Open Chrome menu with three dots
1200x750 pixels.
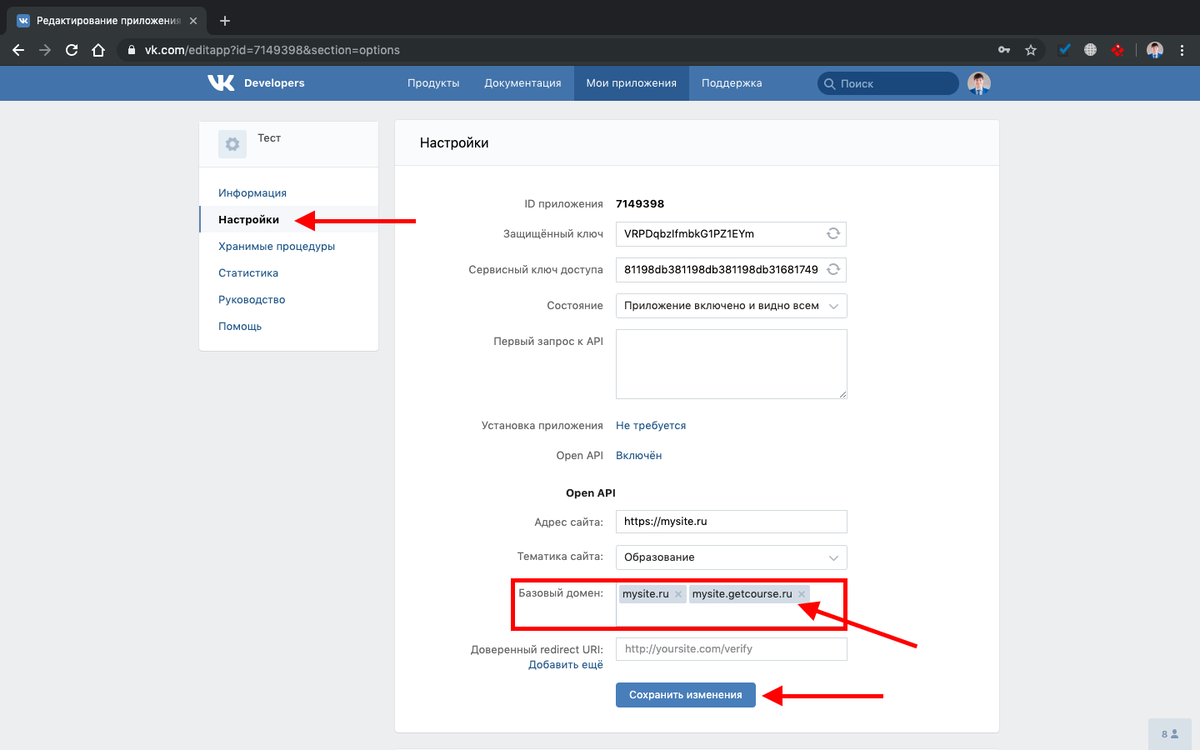coord(1184,50)
